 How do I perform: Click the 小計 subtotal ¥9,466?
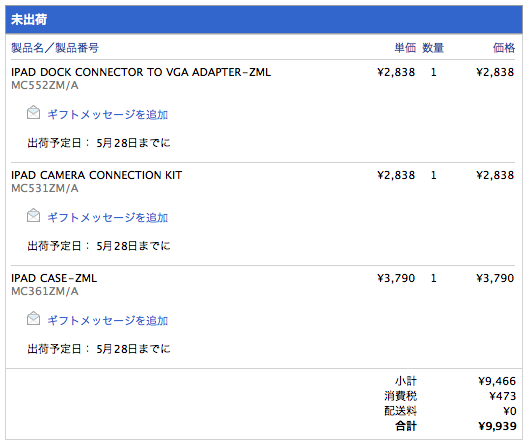click(x=497, y=381)
